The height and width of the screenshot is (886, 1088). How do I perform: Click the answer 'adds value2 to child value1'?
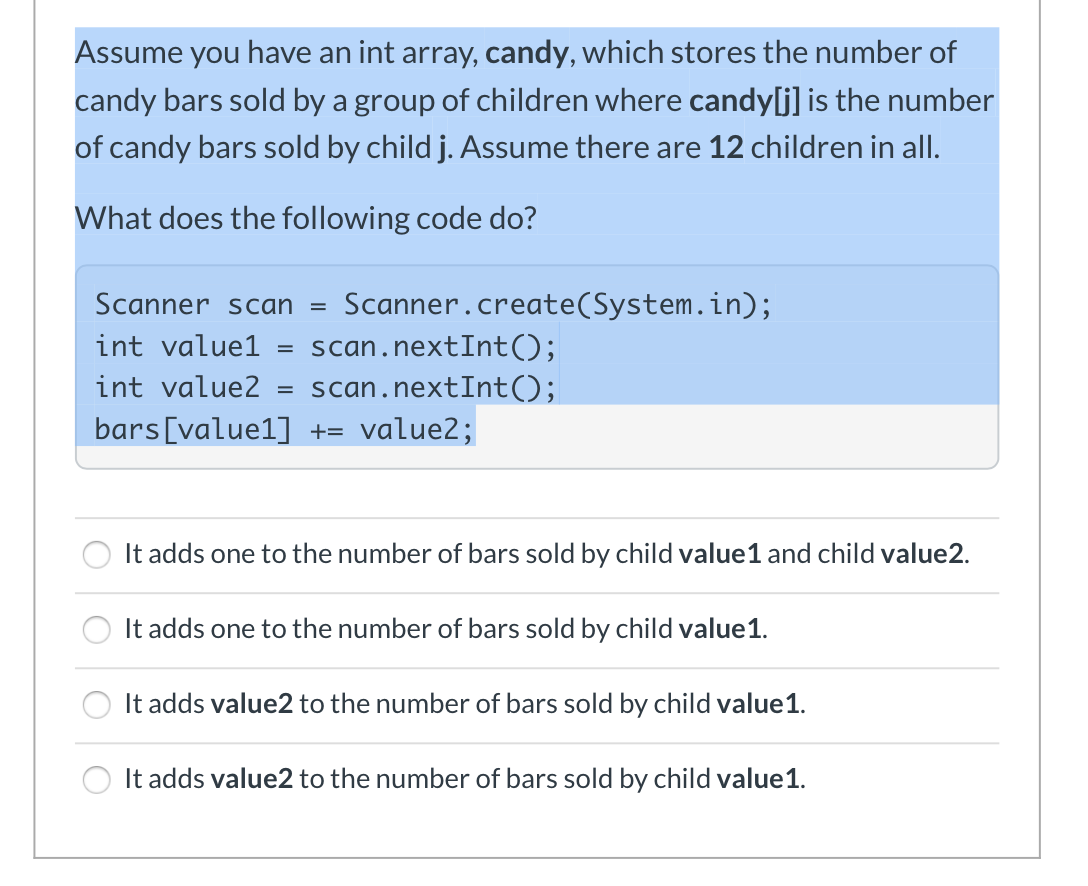(462, 704)
